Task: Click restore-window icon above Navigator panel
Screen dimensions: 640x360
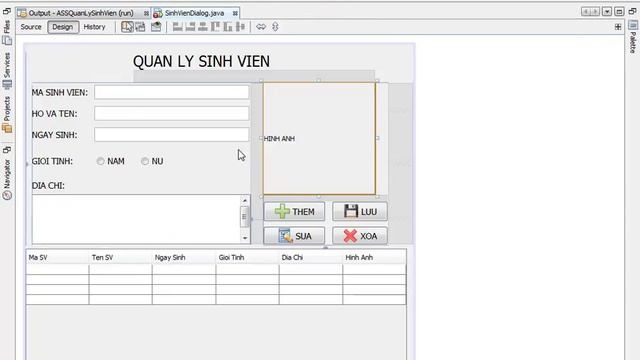Action: click(7, 150)
